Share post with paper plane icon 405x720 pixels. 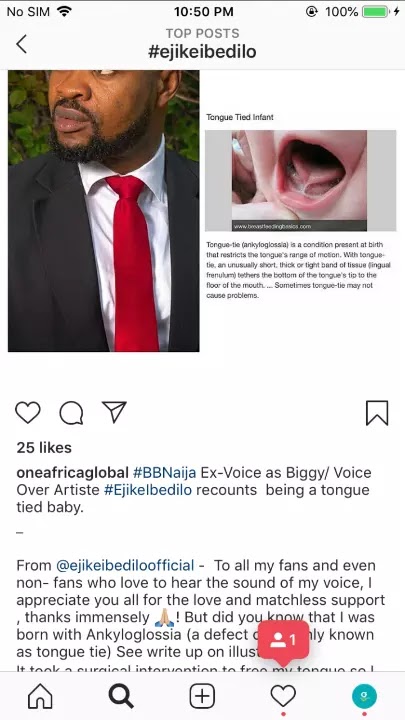coord(114,412)
